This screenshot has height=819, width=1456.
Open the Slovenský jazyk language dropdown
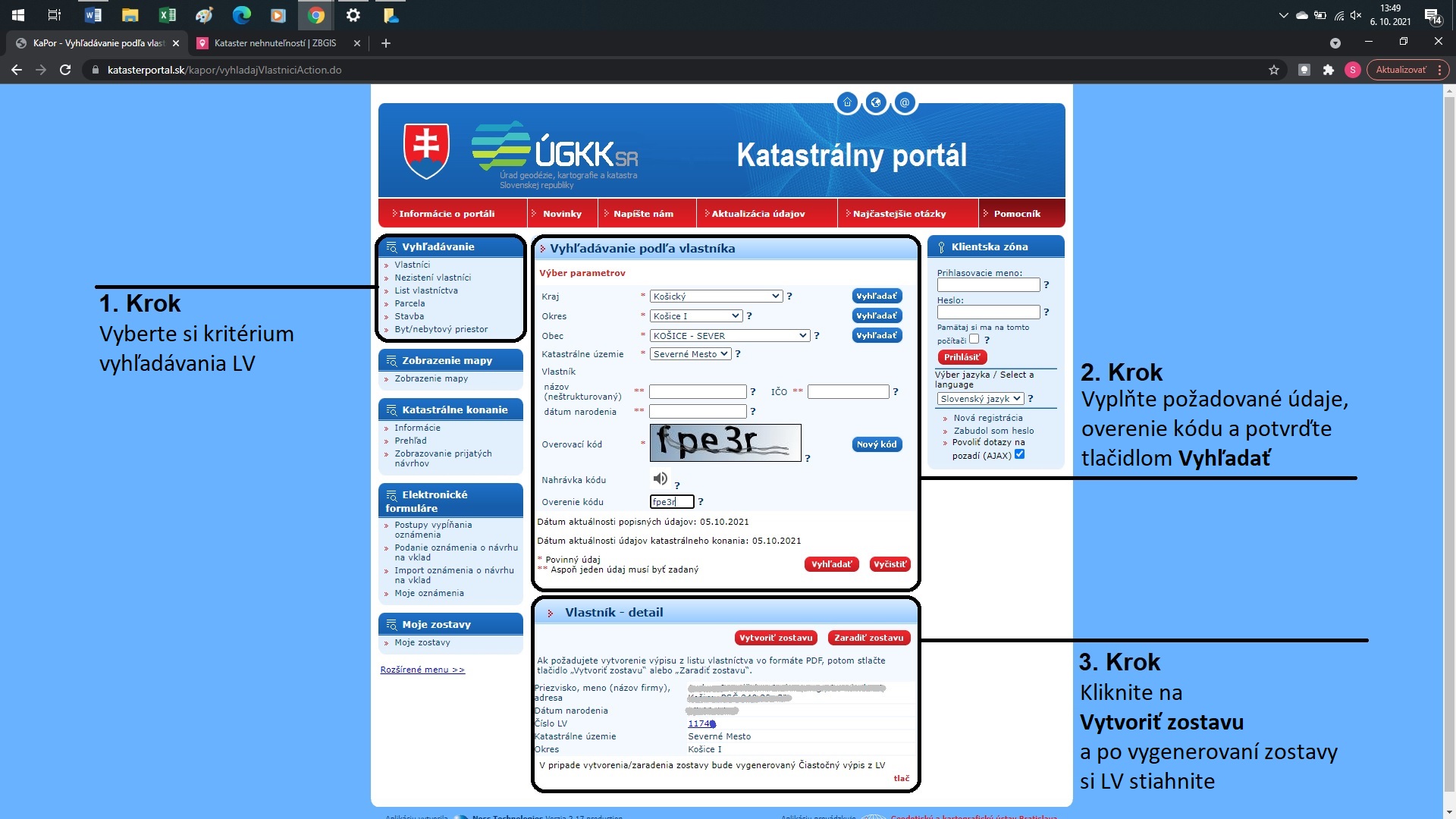tap(981, 399)
